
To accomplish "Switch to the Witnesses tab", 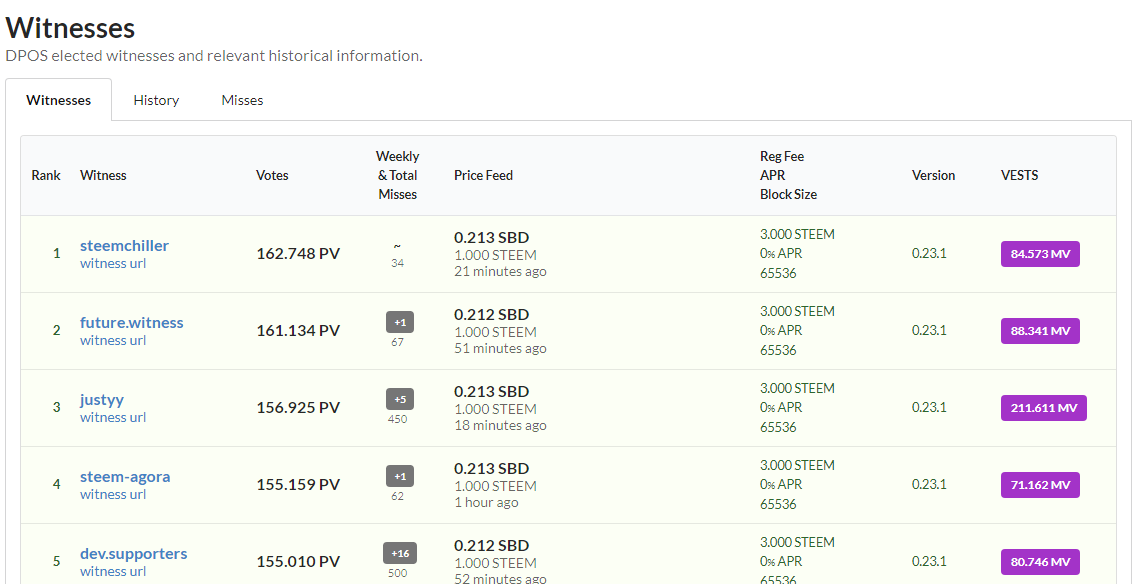I will [59, 100].
